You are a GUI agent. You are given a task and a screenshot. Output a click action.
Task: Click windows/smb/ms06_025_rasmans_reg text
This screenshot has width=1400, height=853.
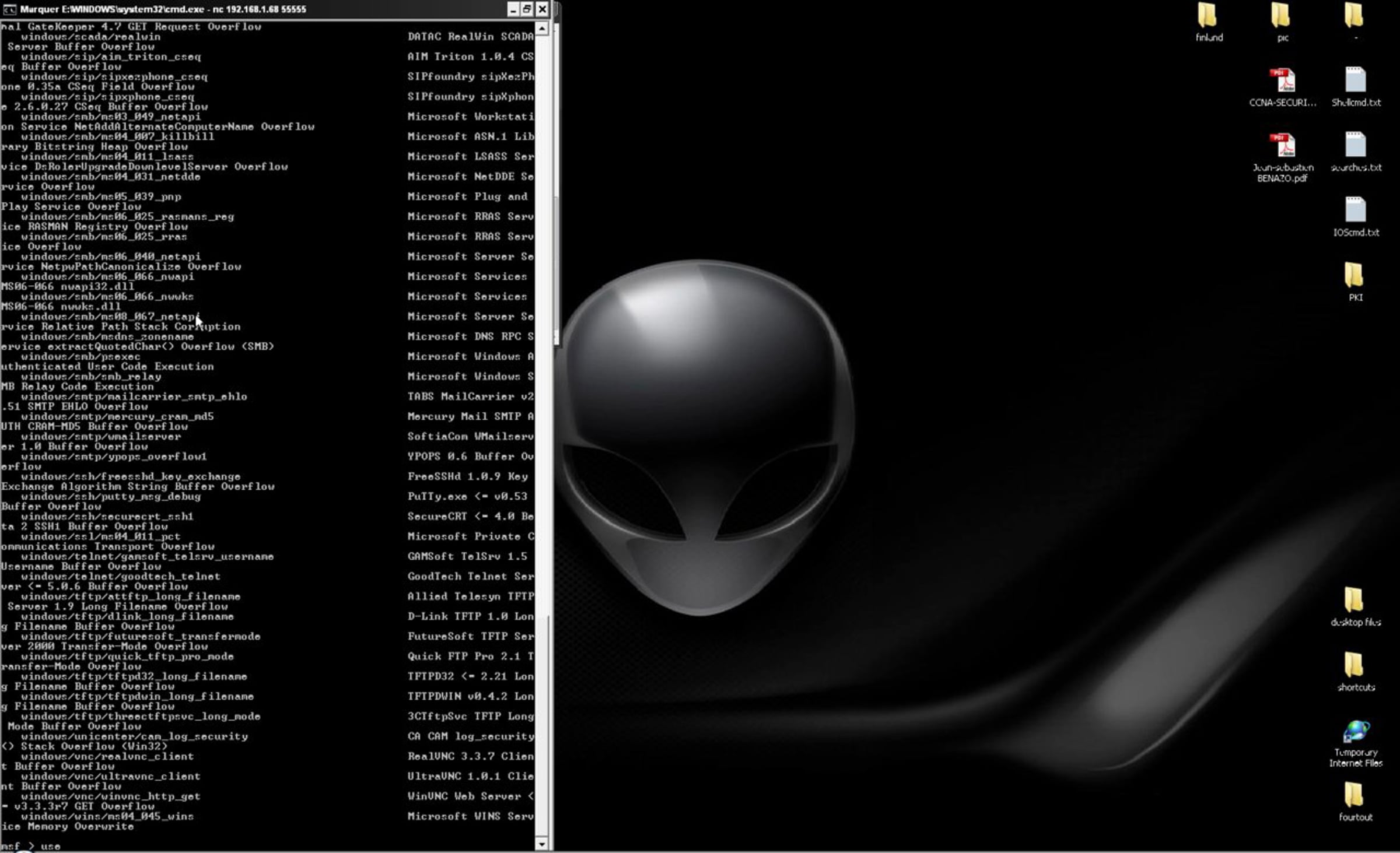coord(127,217)
